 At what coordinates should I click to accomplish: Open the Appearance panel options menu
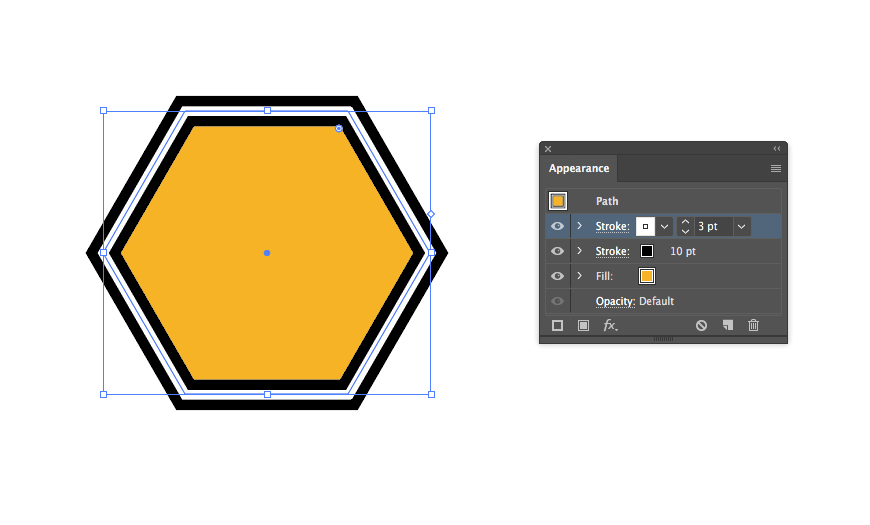click(776, 169)
